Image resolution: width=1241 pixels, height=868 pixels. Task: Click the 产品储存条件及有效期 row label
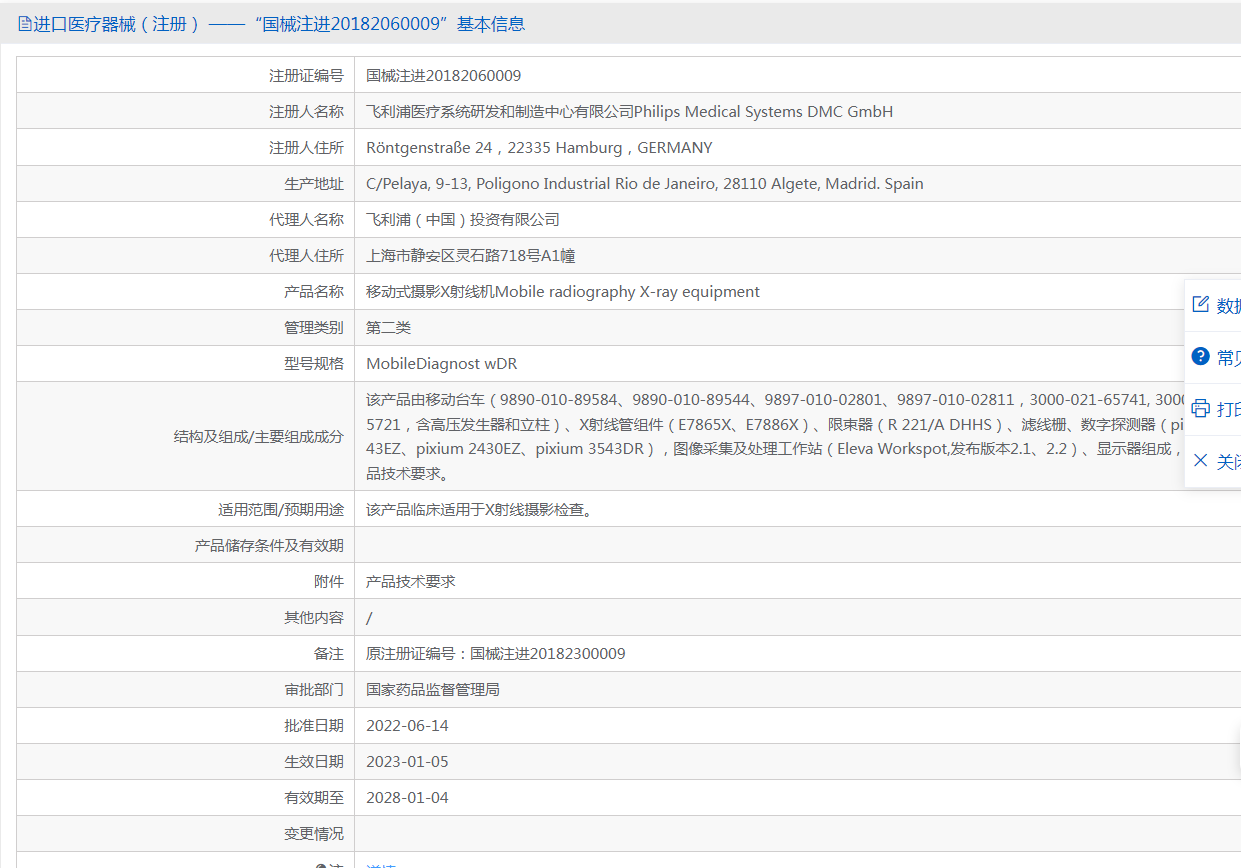[269, 545]
